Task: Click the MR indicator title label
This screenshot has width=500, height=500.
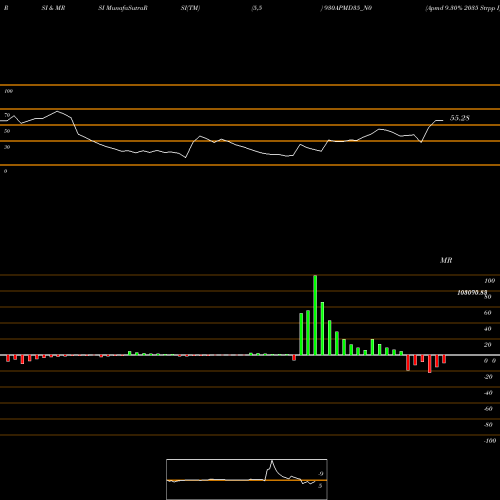Action: click(x=446, y=260)
